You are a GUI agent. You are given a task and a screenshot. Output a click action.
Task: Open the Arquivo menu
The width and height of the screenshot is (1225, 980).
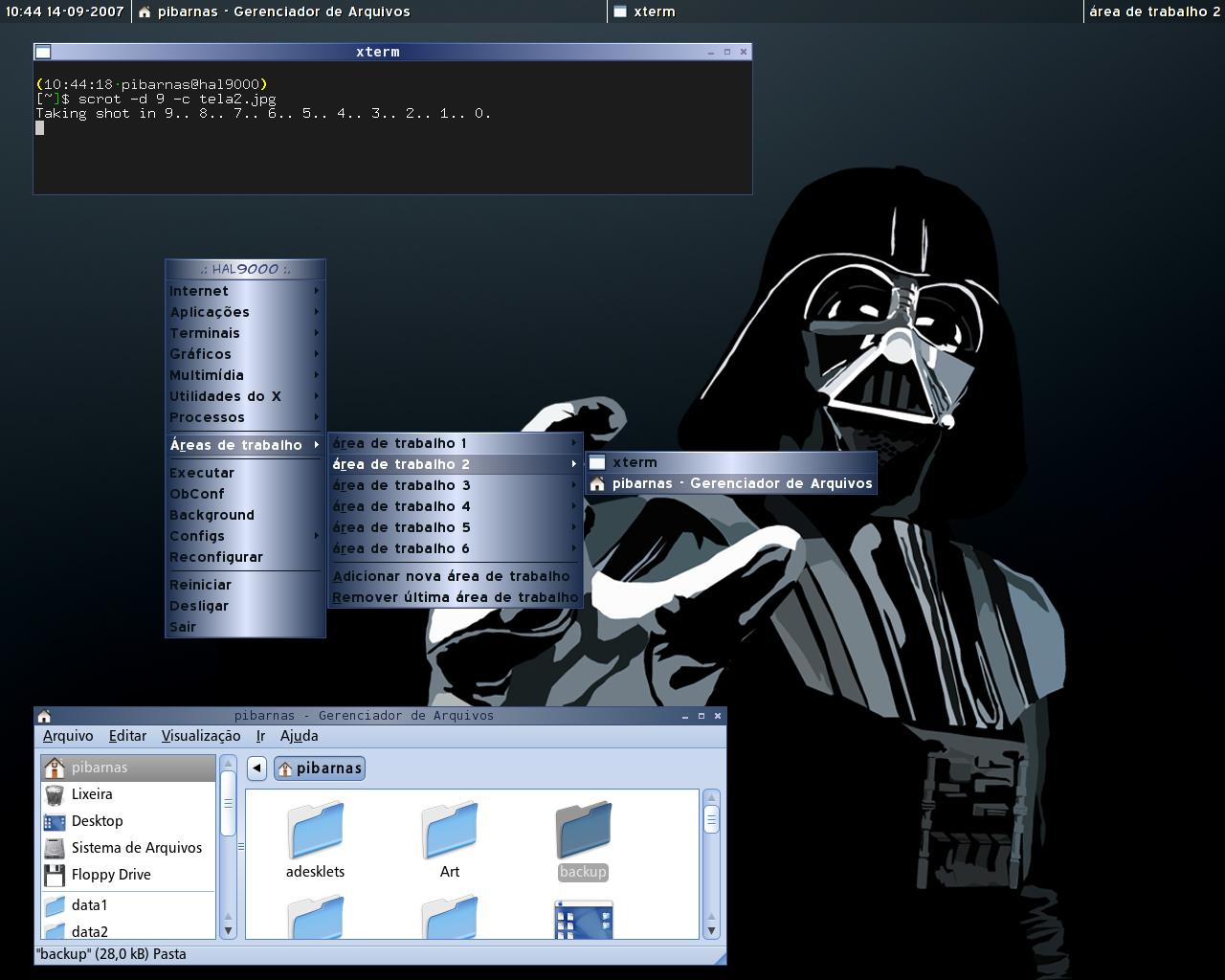click(x=68, y=736)
